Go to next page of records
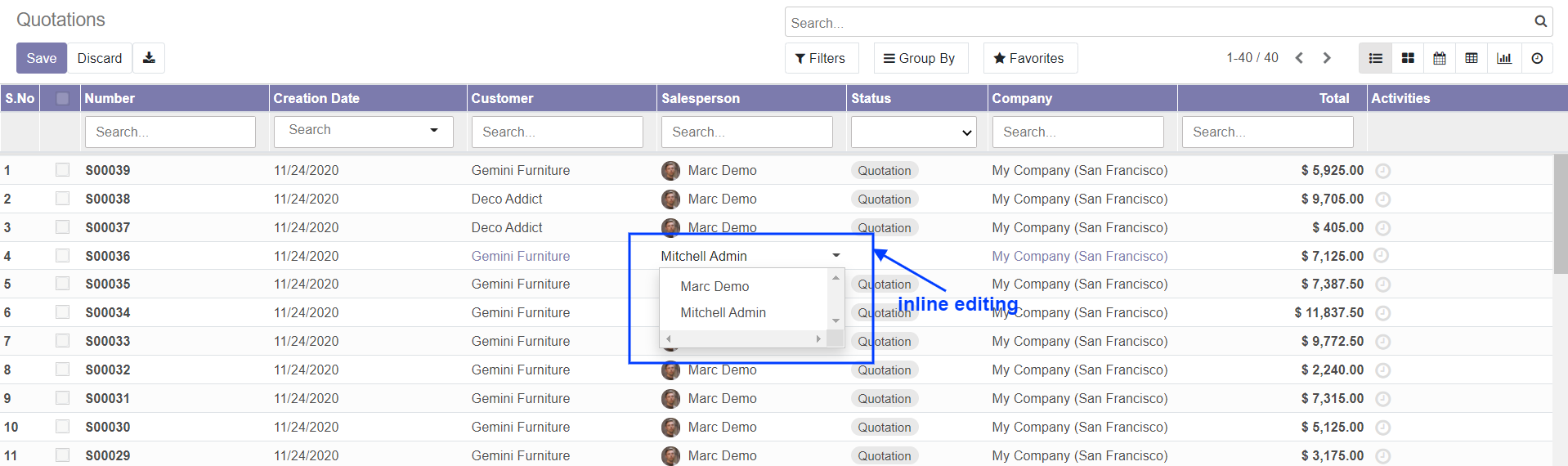 click(1327, 58)
